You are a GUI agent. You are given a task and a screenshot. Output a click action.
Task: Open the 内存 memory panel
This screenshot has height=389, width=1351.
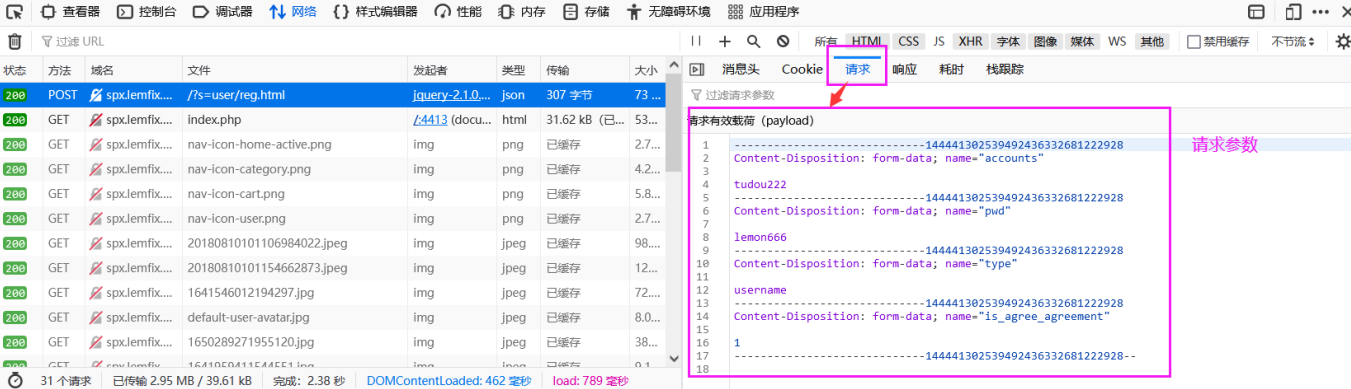click(x=522, y=12)
